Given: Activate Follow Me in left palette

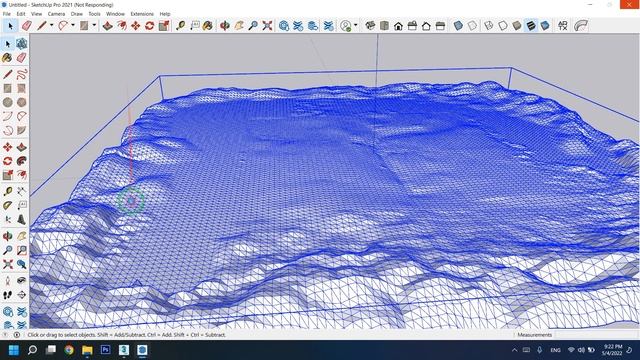Looking at the screenshot, I should point(22,161).
